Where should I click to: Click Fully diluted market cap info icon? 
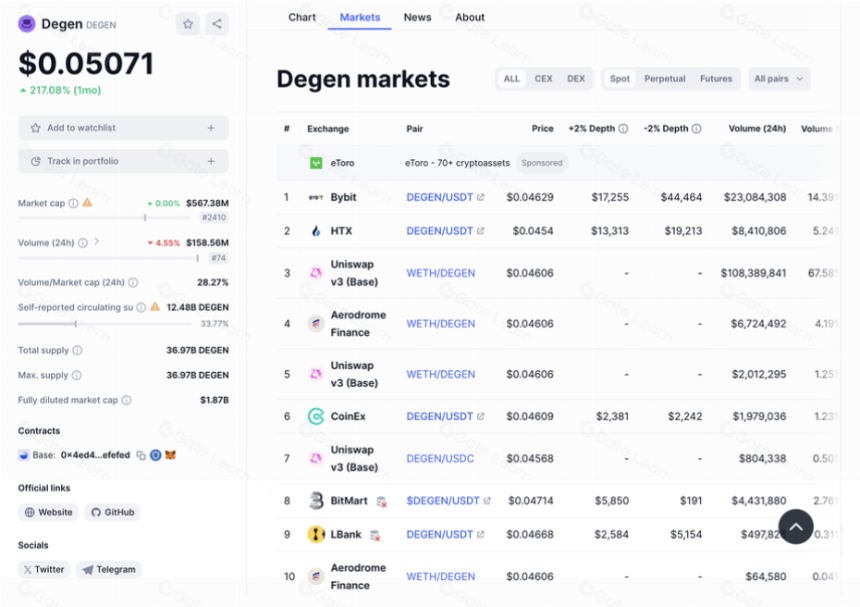pyautogui.click(x=127, y=400)
